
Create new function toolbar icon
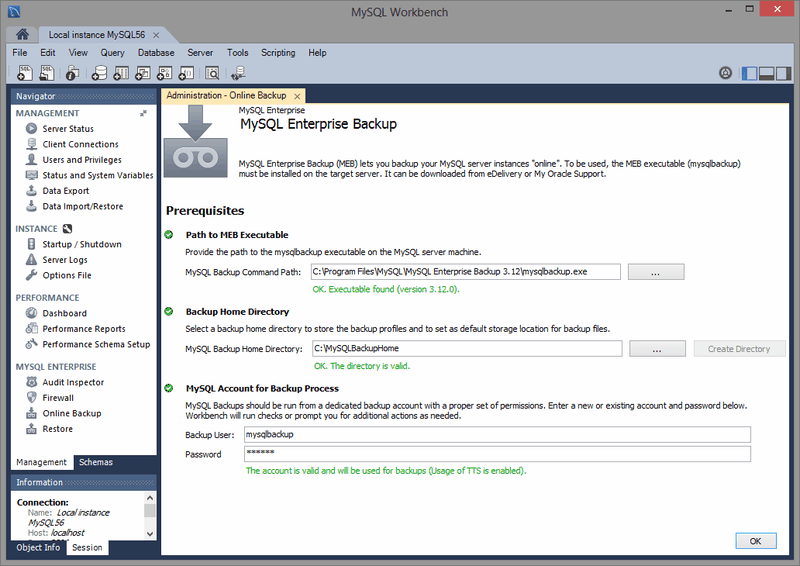pos(186,73)
